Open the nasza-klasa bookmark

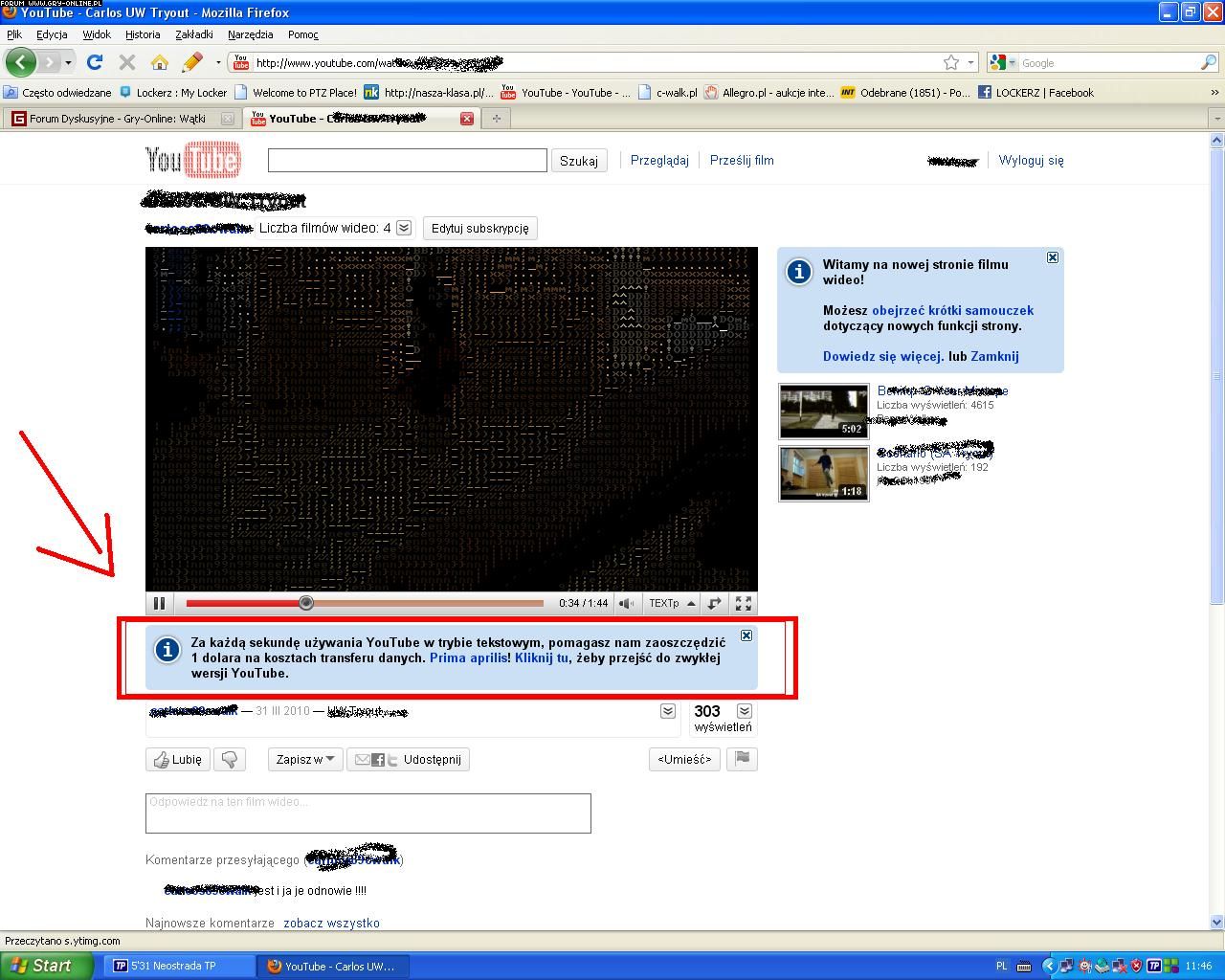pyautogui.click(x=429, y=93)
